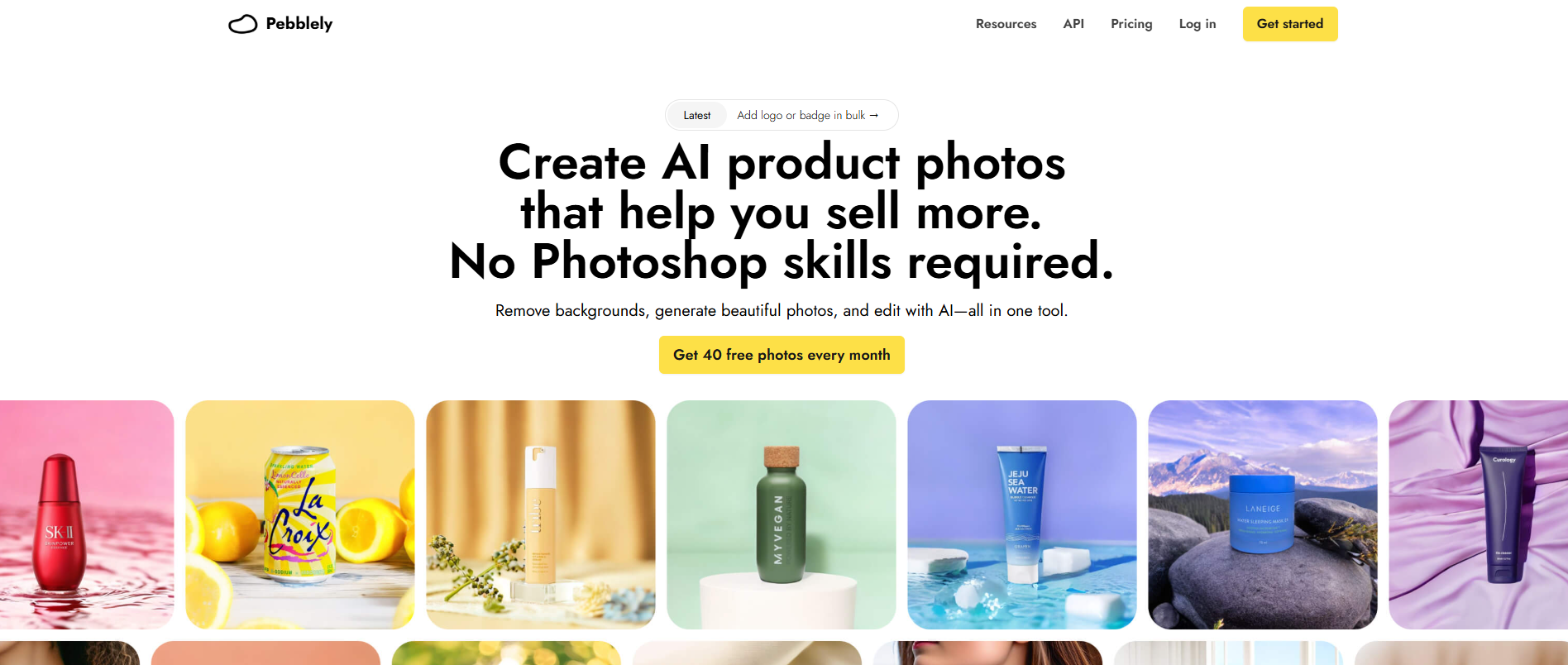
Task: Select the Jeju Sea Water tube photo
Action: coord(1022,514)
